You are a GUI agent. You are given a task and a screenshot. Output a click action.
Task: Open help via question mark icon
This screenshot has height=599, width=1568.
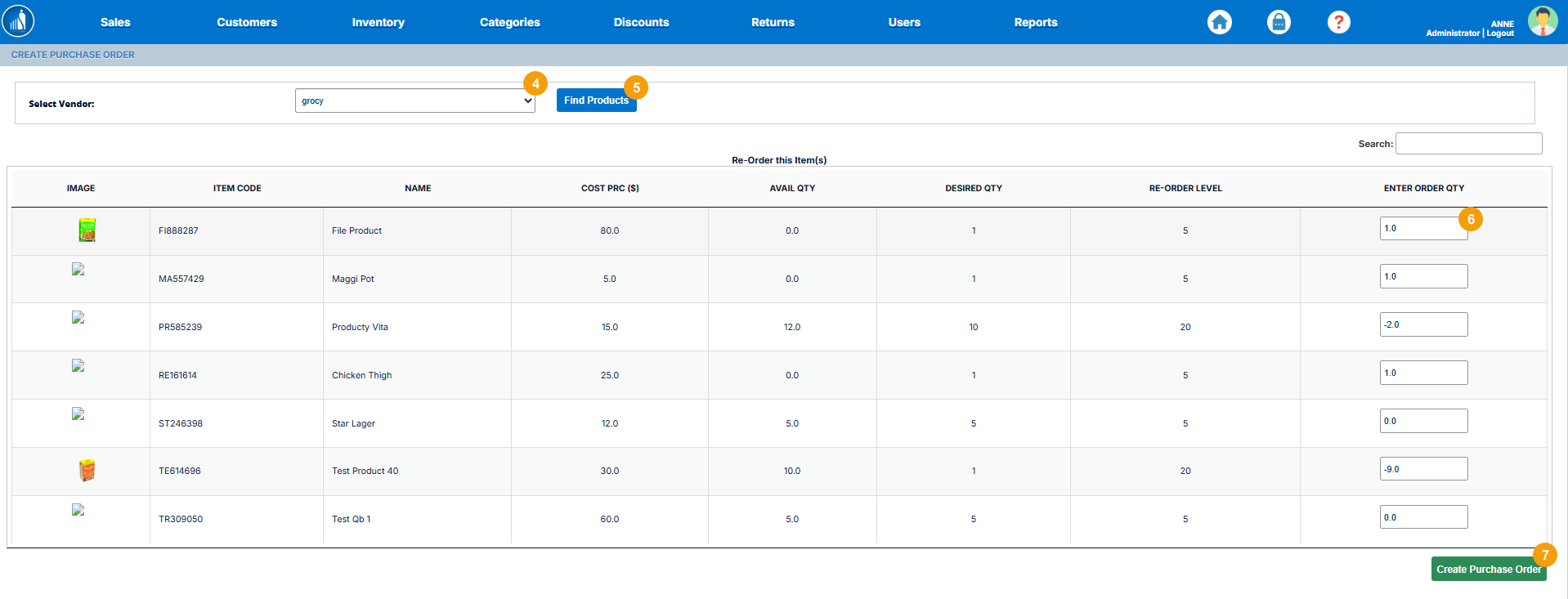[1338, 22]
